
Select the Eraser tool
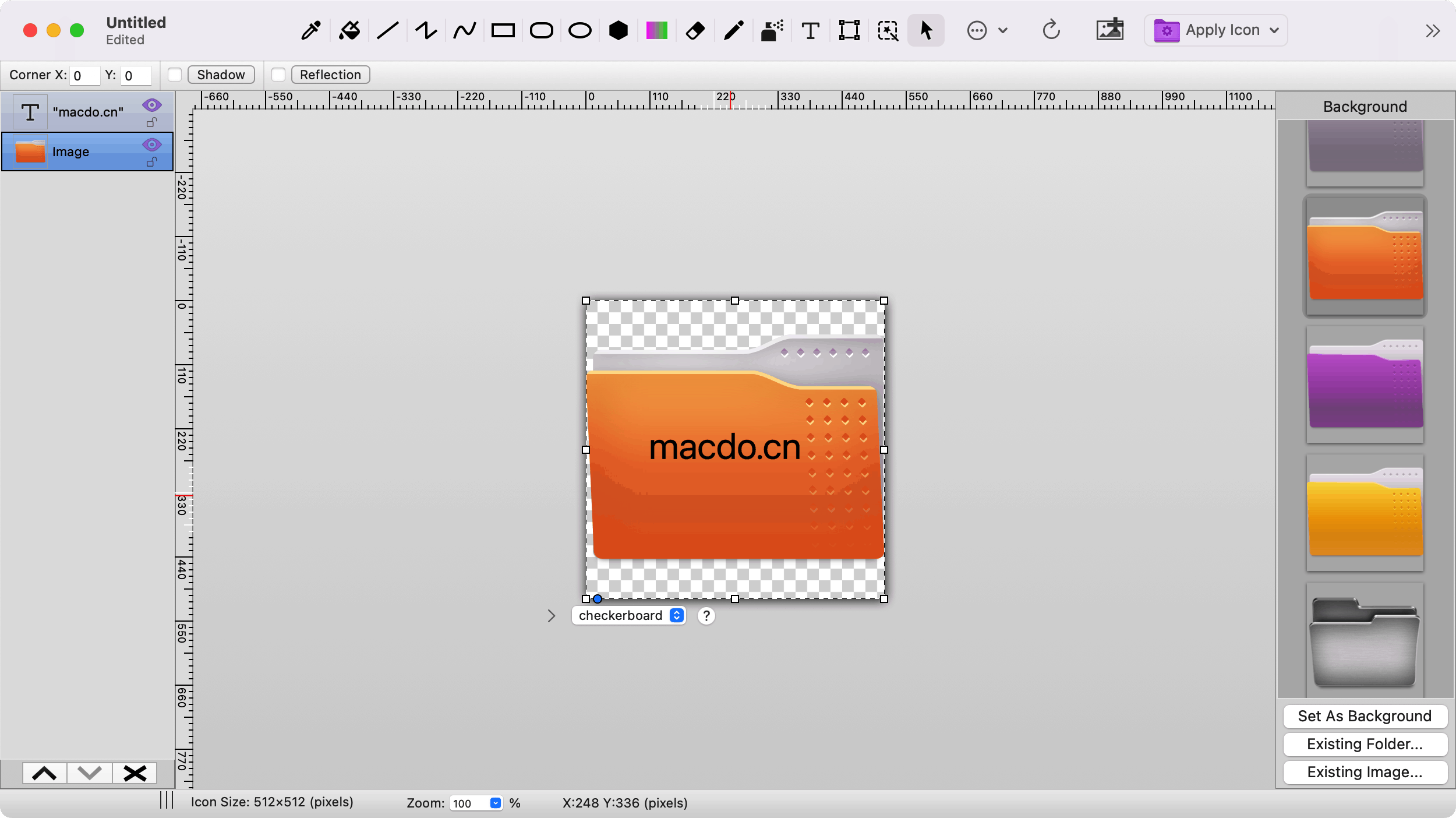(695, 30)
